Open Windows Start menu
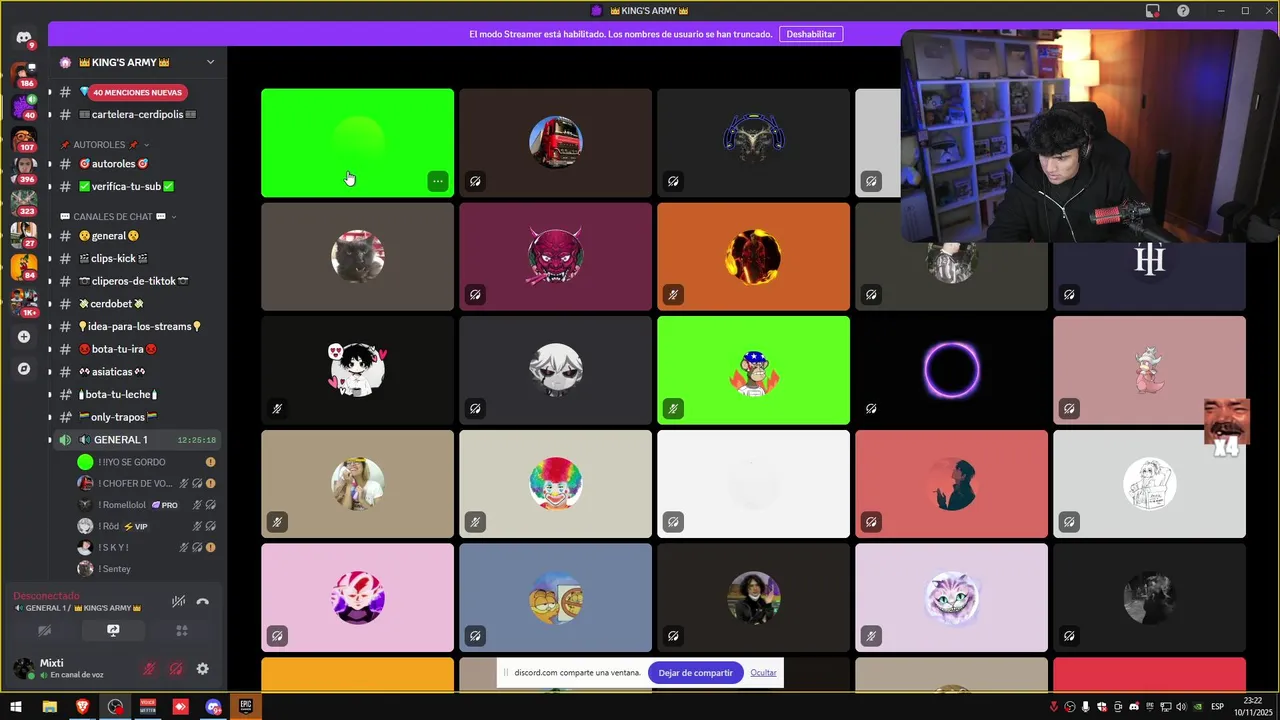The image size is (1280, 720). (x=16, y=707)
